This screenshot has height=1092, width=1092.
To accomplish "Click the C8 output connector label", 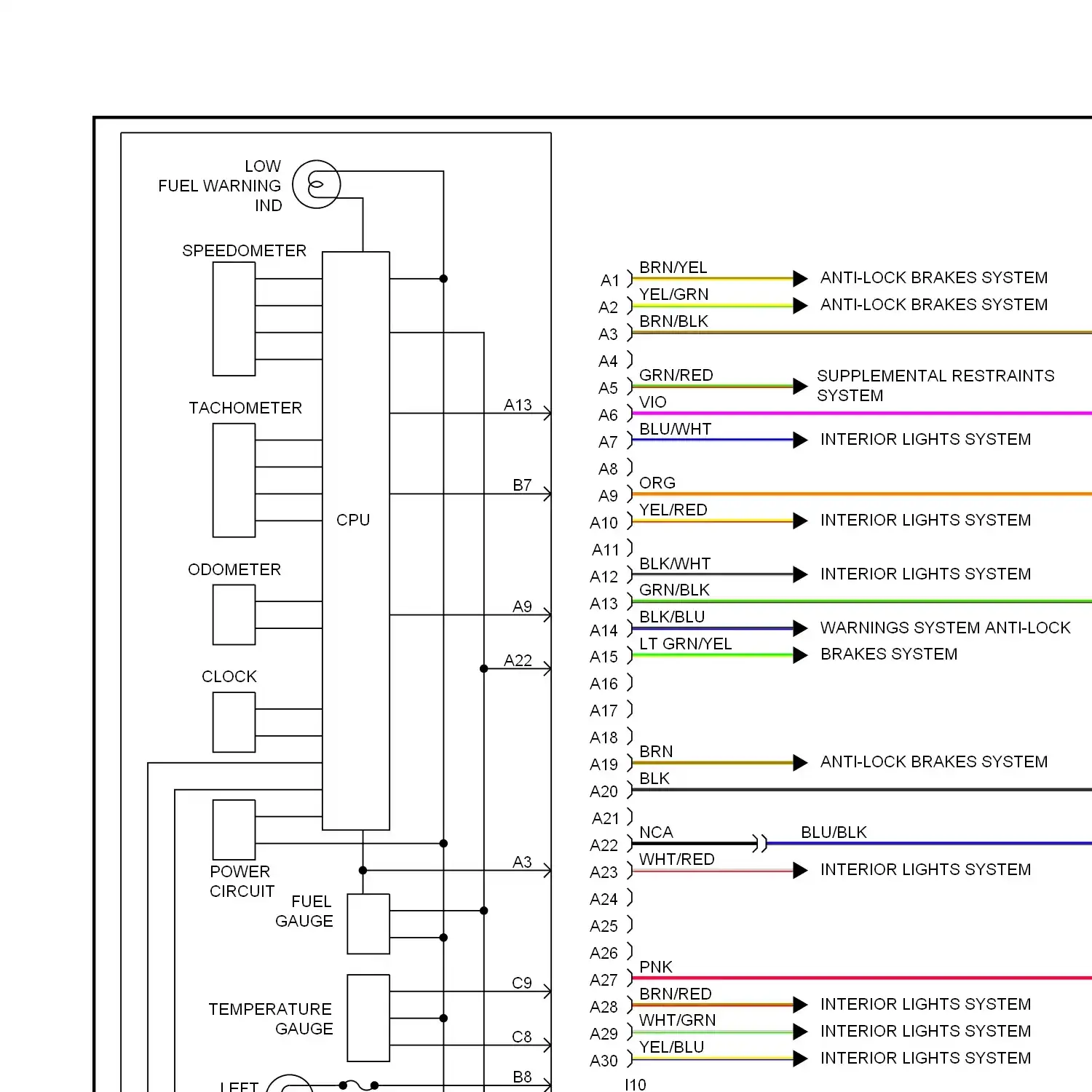I will pos(522,1037).
